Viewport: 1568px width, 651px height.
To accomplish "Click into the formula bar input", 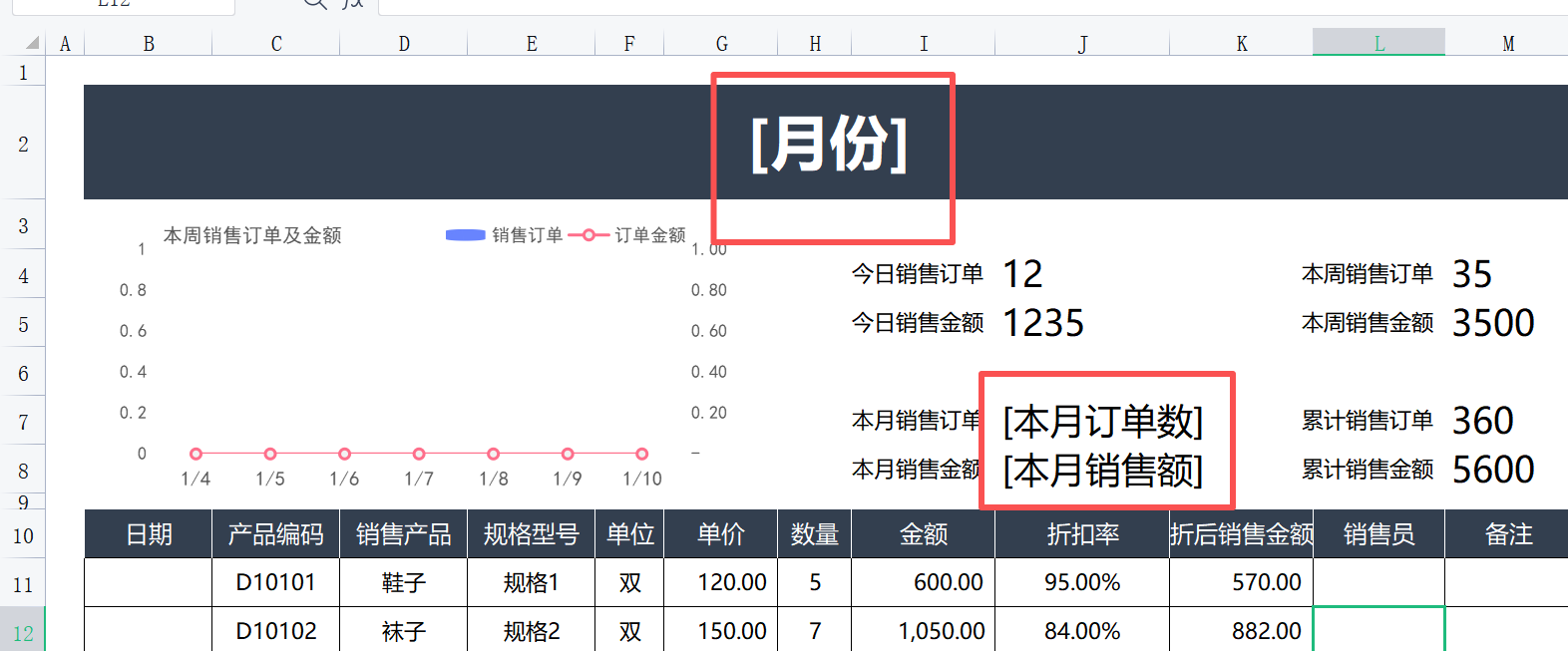I will coord(898,6).
